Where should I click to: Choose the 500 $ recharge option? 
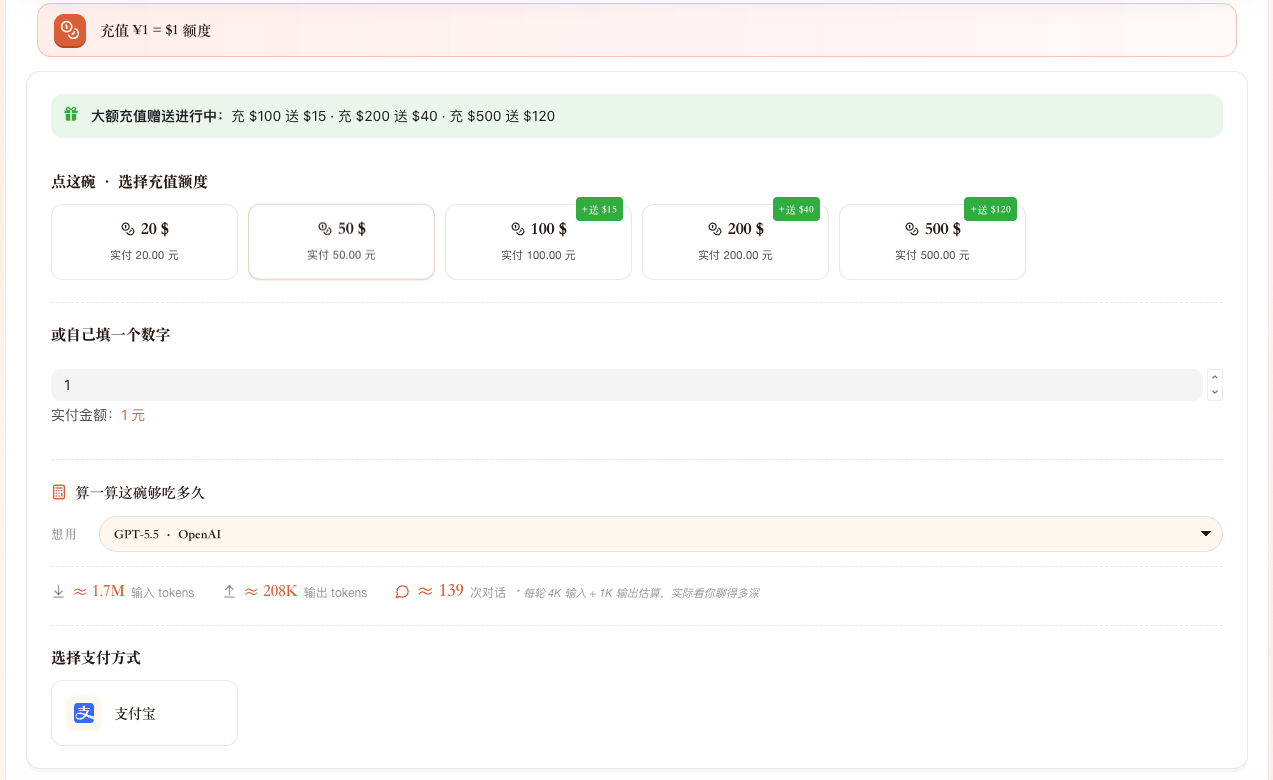coord(932,242)
